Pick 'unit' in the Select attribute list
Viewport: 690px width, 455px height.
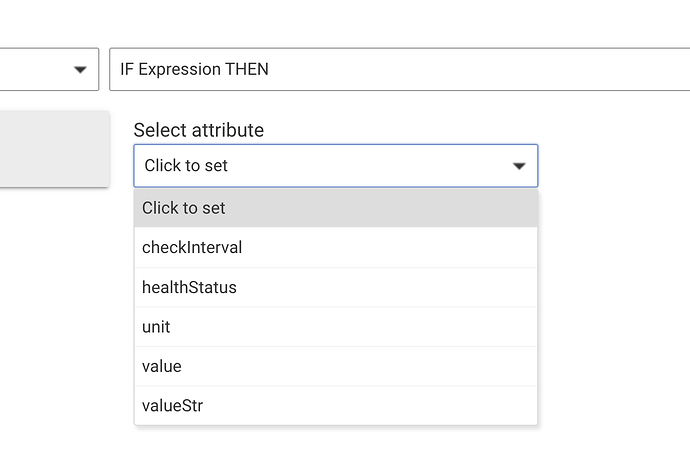pos(157,327)
